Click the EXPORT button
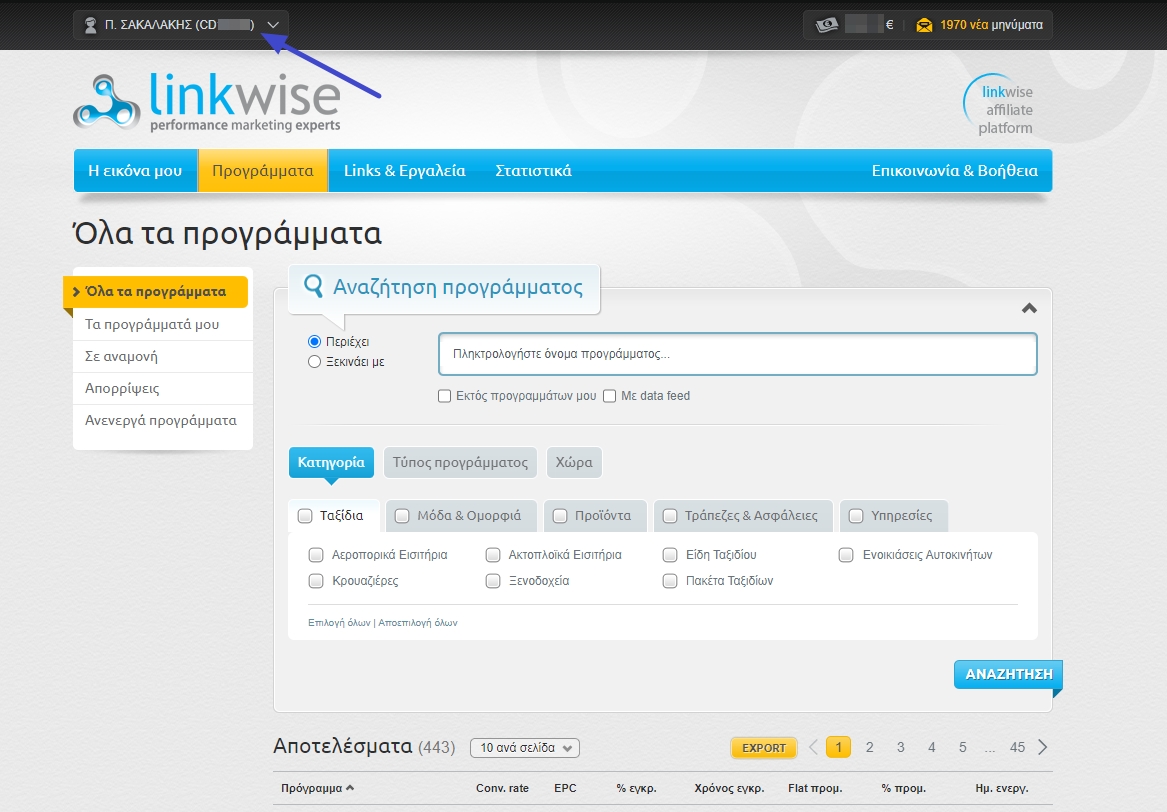Image resolution: width=1167 pixels, height=812 pixels. (x=764, y=748)
